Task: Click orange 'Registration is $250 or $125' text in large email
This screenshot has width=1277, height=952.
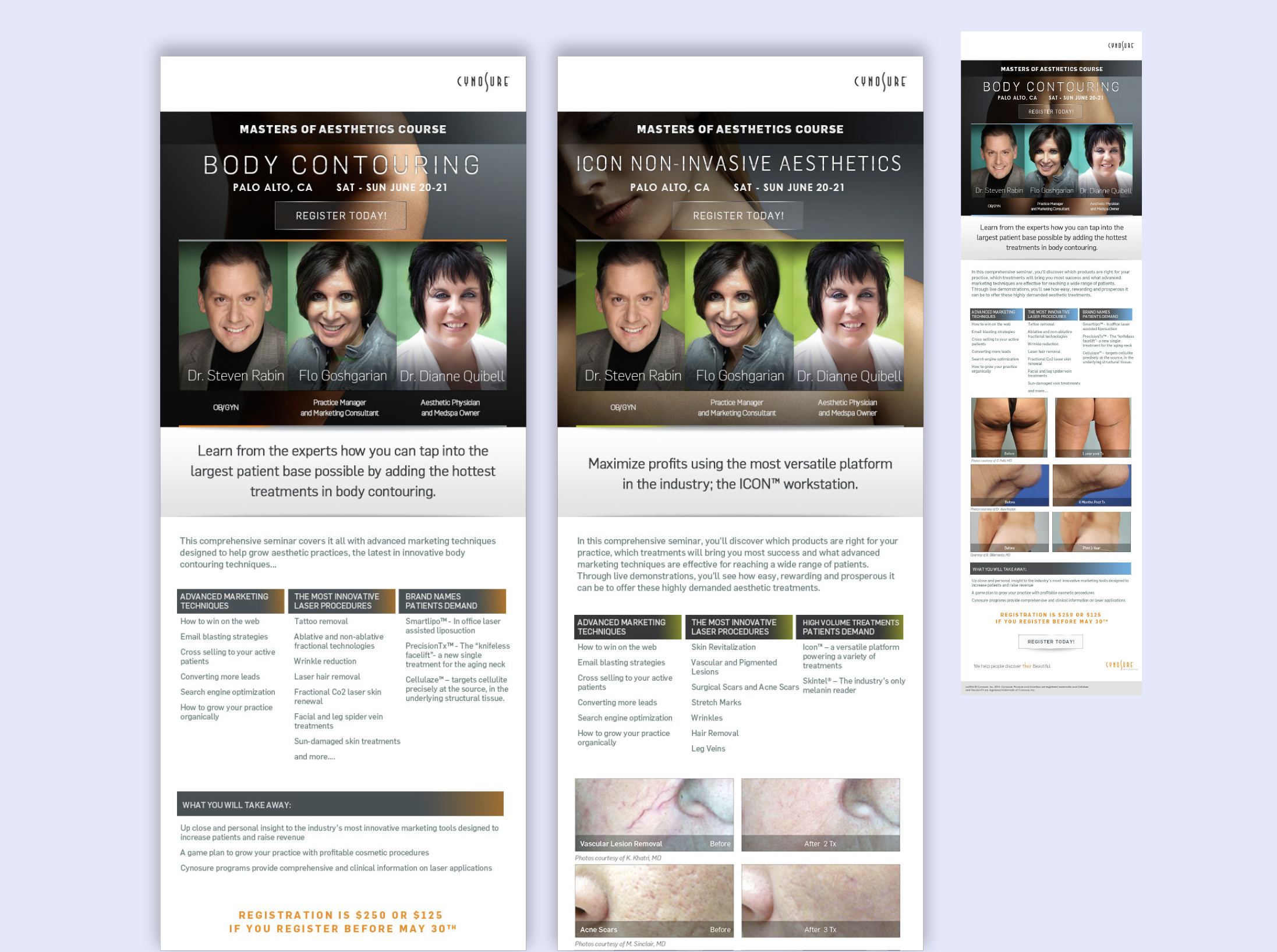Action: [x=341, y=915]
